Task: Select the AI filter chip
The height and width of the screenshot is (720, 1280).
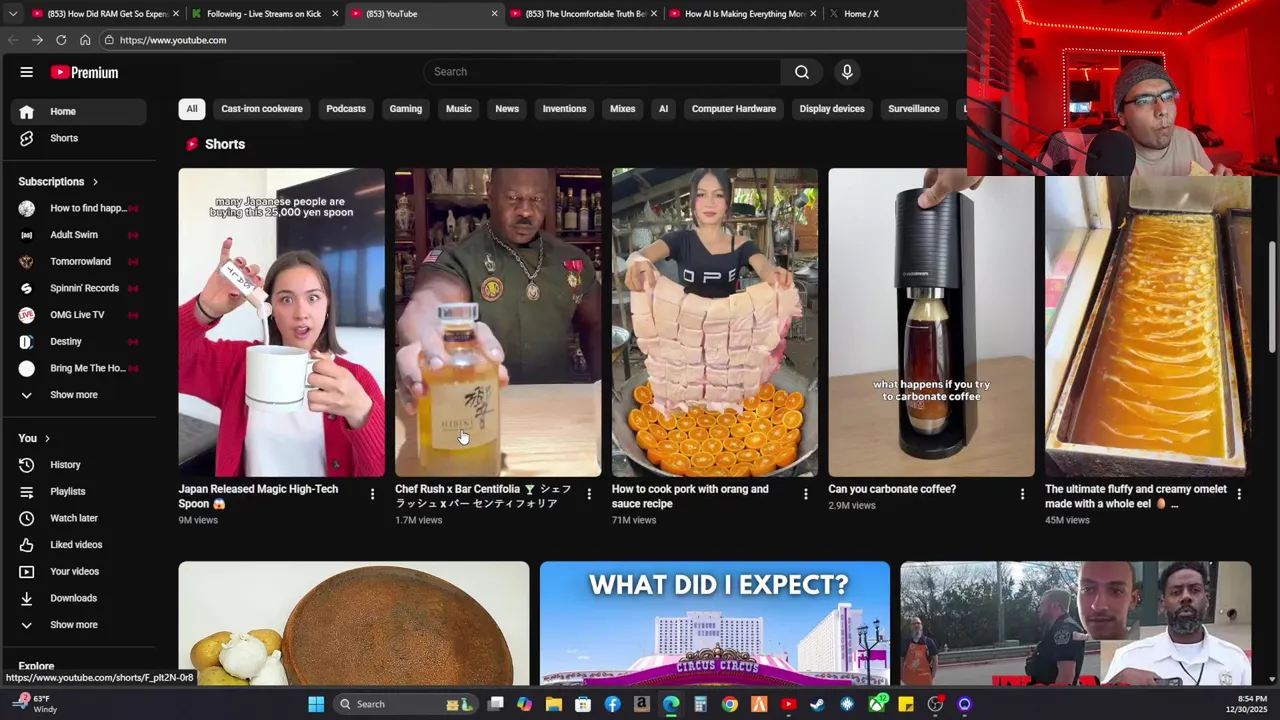Action: click(x=663, y=109)
